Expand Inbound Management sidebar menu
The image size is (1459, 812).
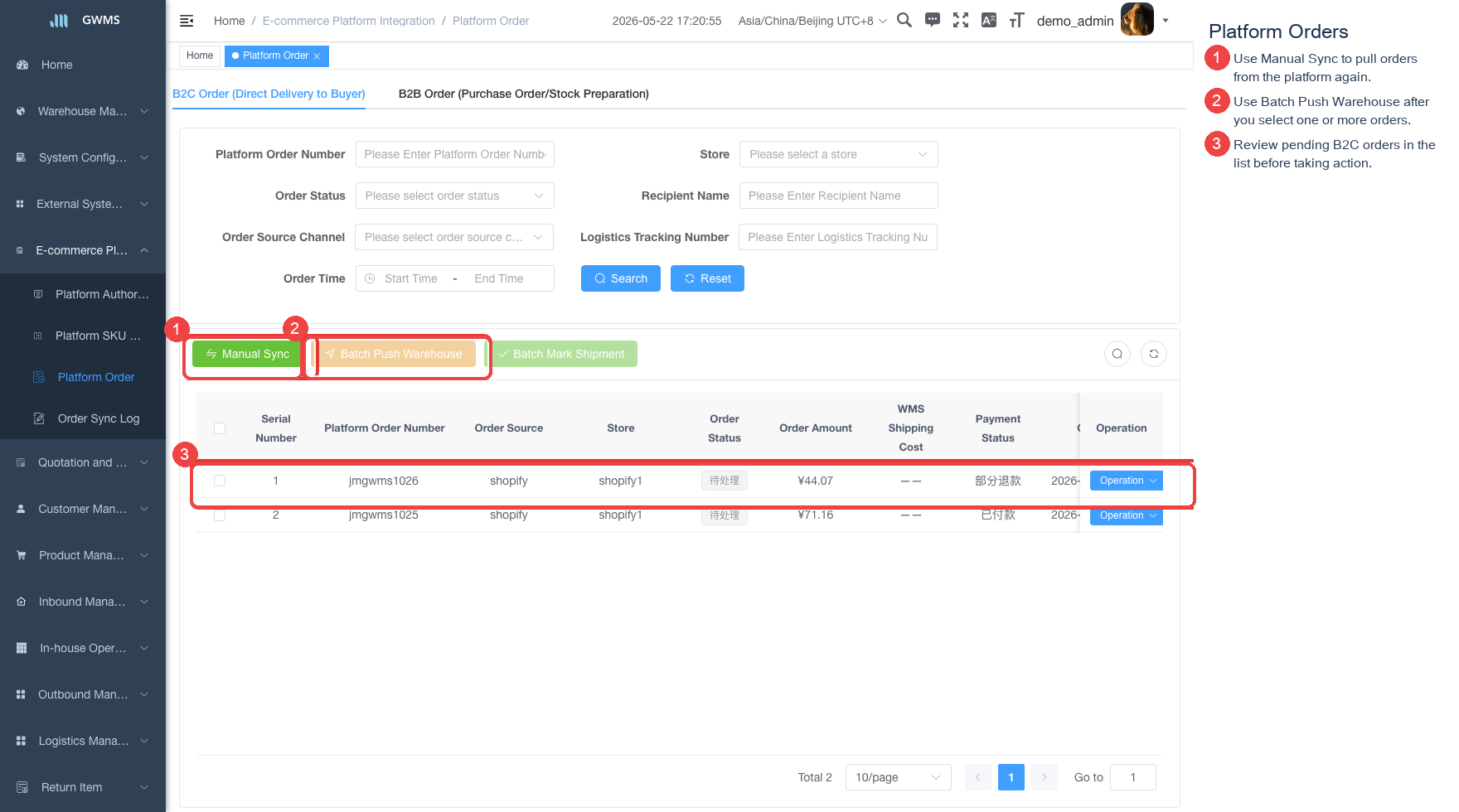pos(83,602)
